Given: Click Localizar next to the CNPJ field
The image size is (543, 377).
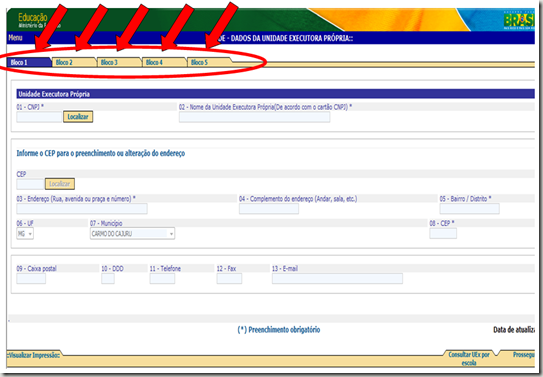Looking at the screenshot, I should 78,117.
